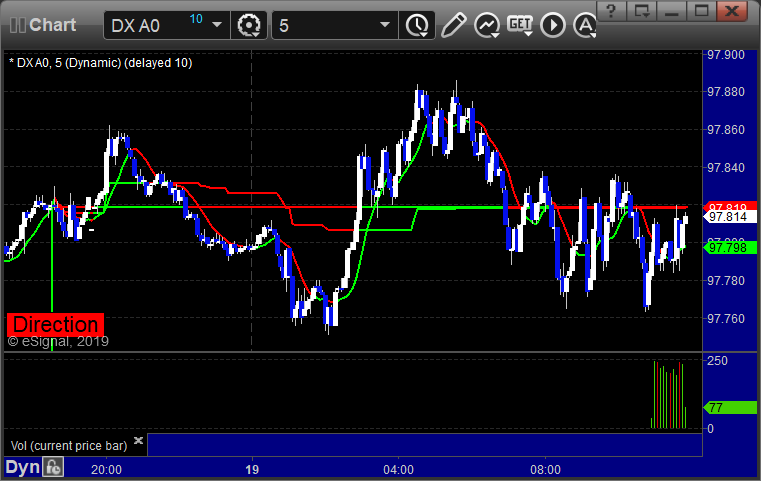Click the 20:00 time axis label
This screenshot has height=481, width=761.
[106, 470]
